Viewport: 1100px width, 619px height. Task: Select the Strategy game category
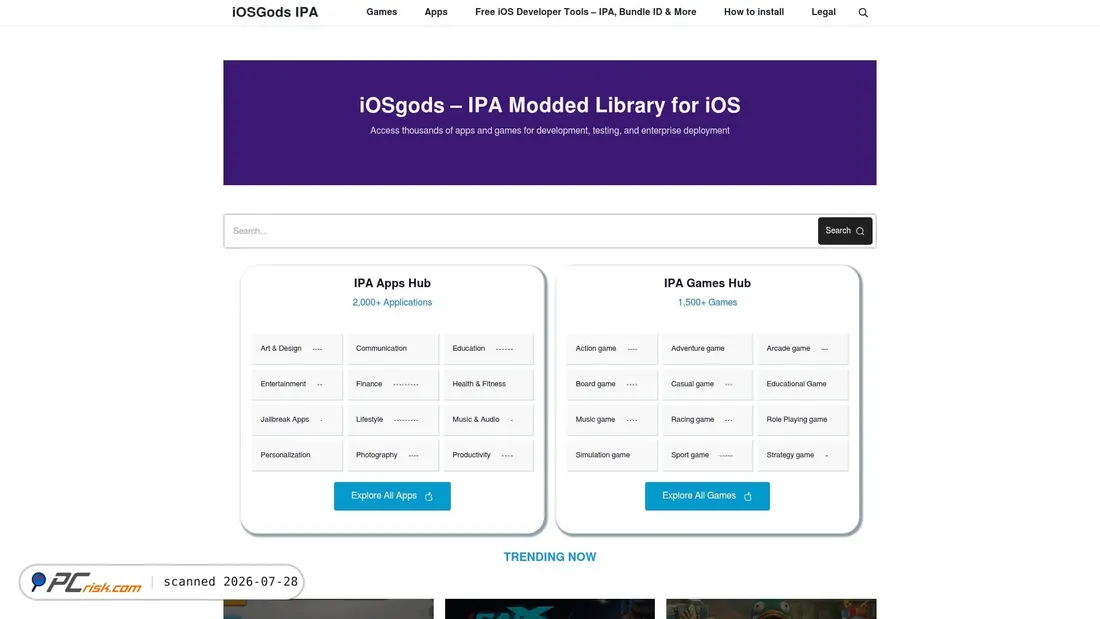[x=803, y=455]
